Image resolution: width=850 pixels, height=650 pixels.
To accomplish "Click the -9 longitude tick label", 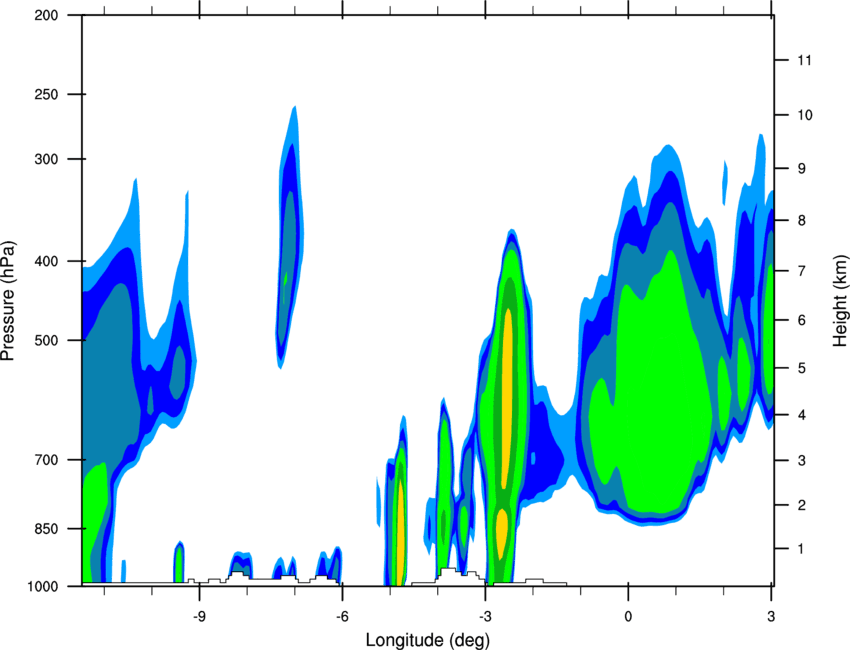I will tap(199, 616).
